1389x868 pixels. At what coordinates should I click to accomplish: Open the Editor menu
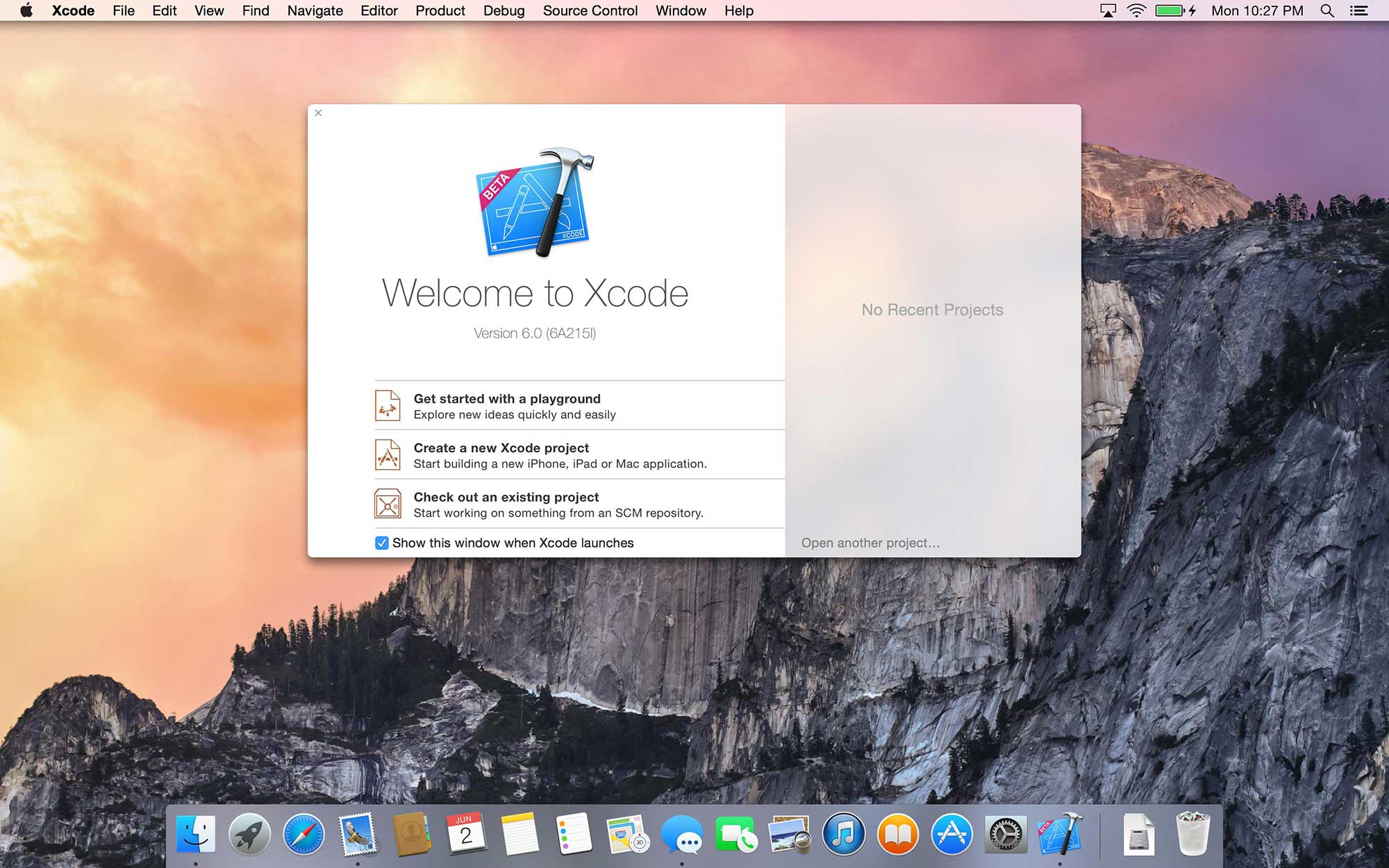(x=379, y=10)
